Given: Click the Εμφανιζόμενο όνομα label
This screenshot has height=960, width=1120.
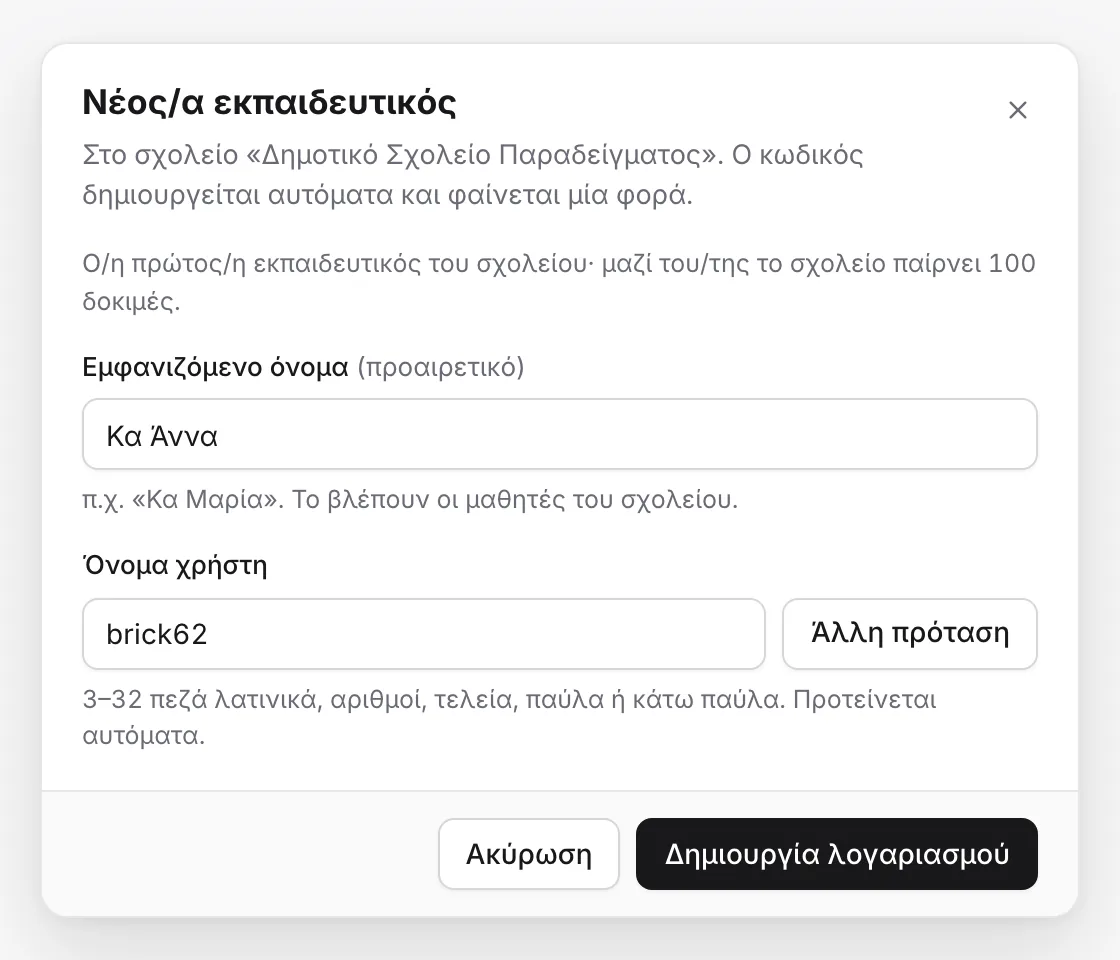Looking at the screenshot, I should tap(215, 367).
